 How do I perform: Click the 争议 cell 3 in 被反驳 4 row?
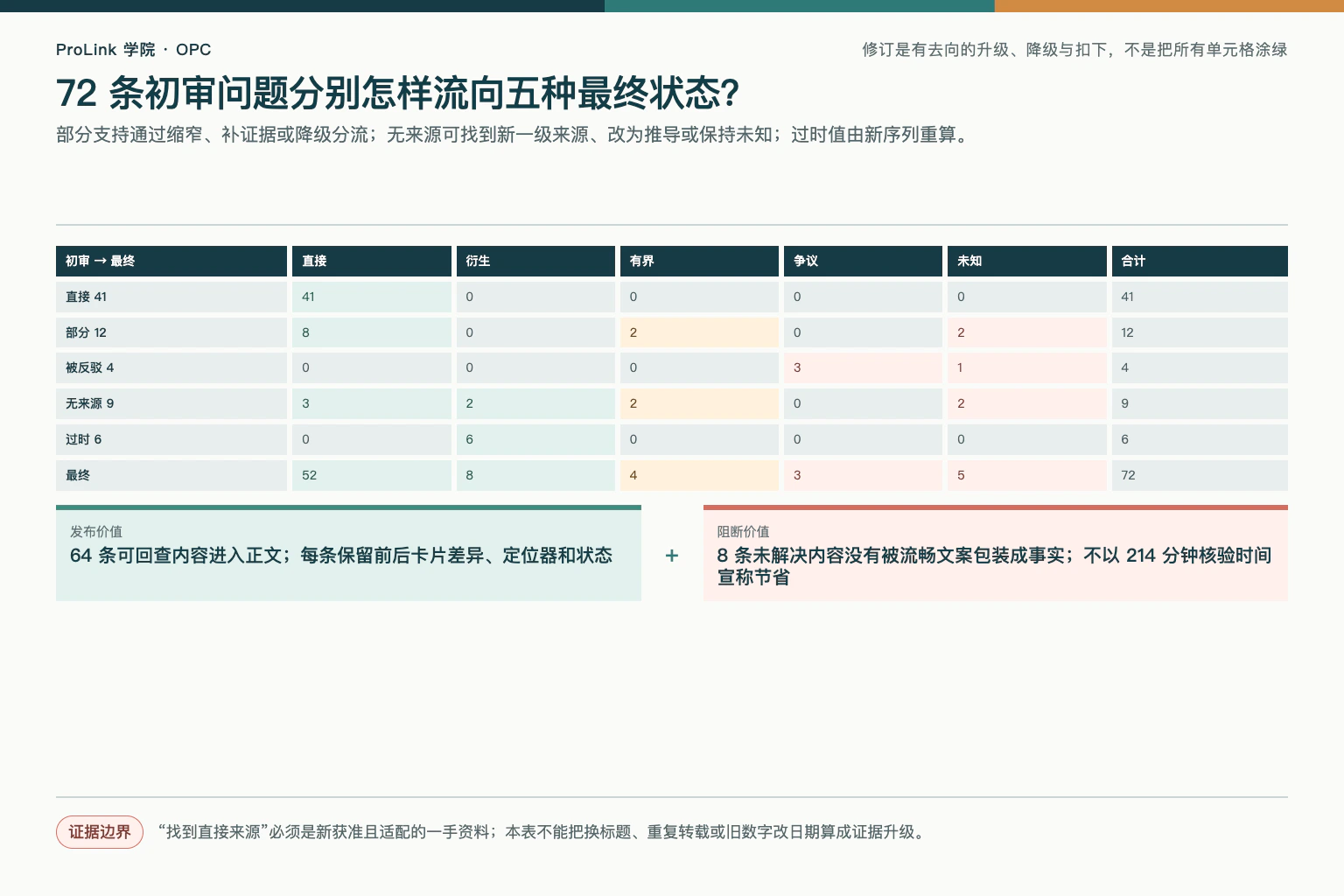pyautogui.click(x=863, y=367)
